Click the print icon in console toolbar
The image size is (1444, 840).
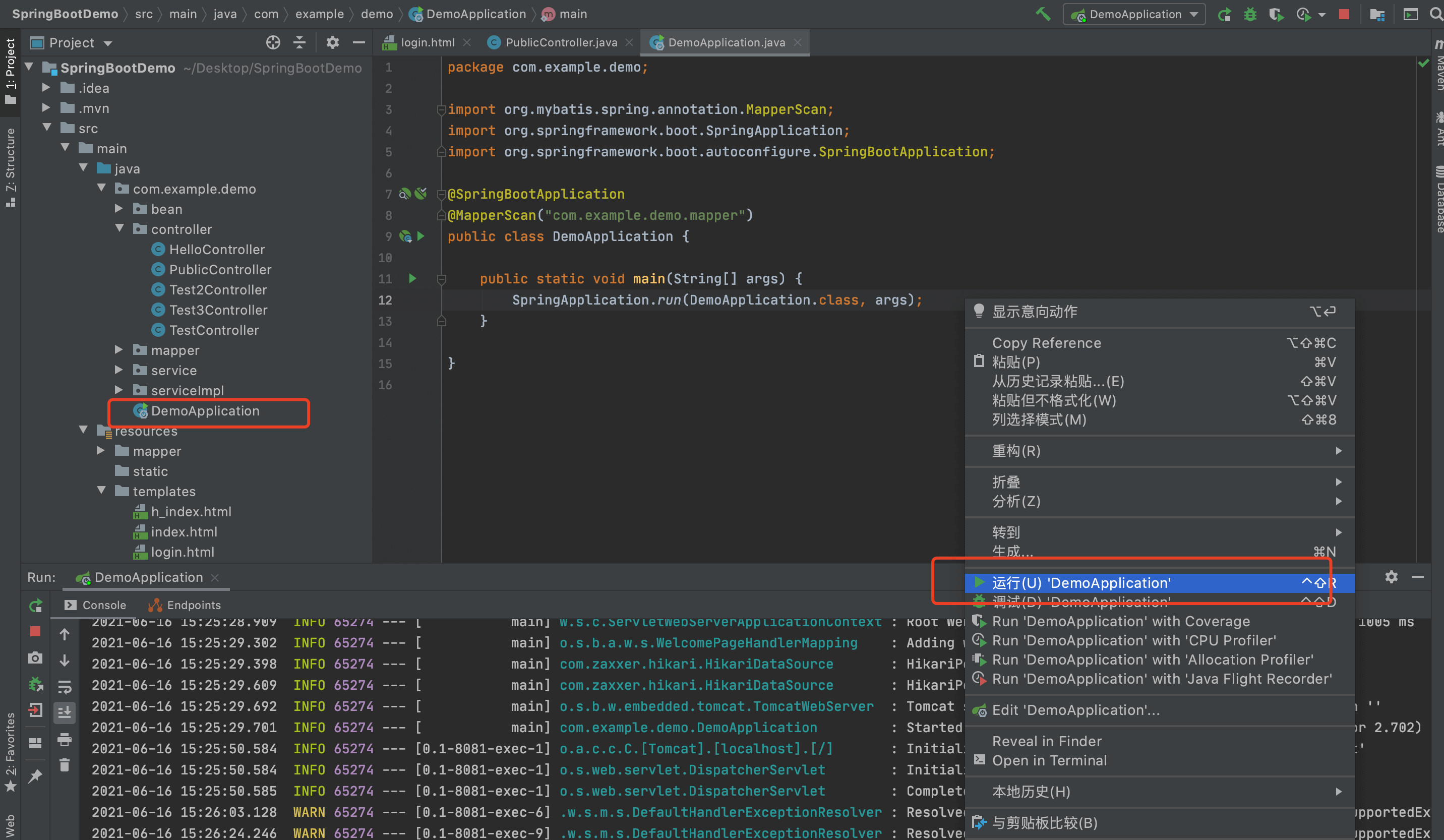pyautogui.click(x=65, y=740)
